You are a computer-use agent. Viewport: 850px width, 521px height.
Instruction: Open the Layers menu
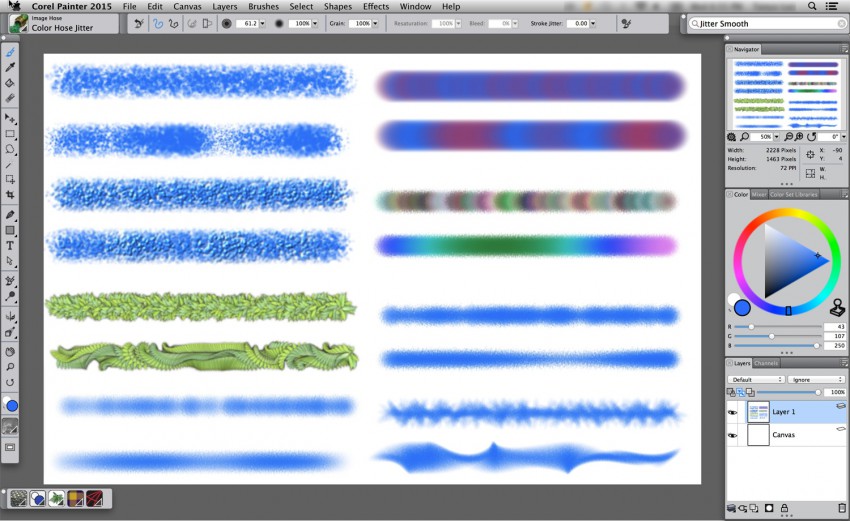pos(224,7)
